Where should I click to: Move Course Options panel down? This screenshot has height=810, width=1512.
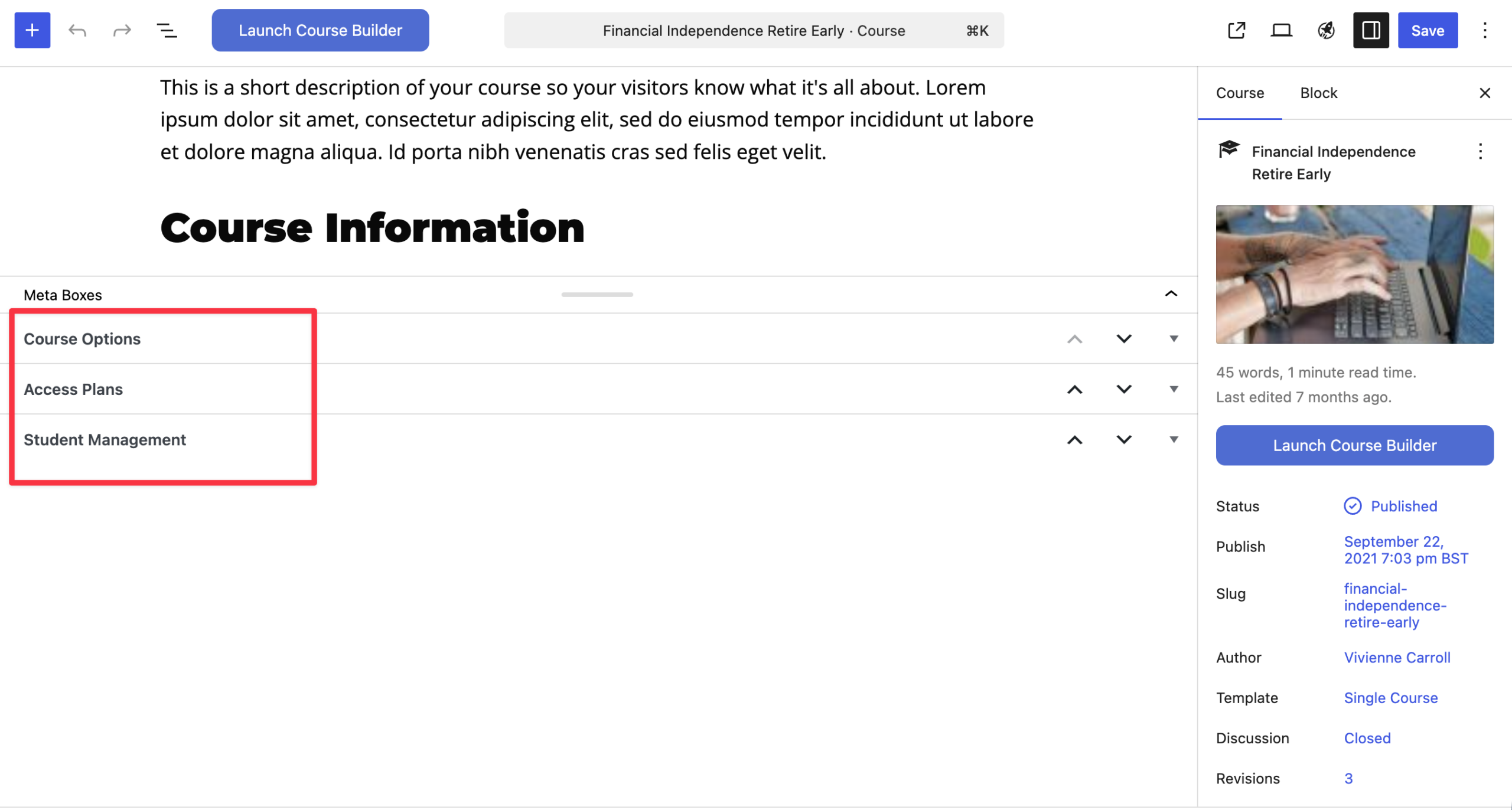[x=1124, y=339]
